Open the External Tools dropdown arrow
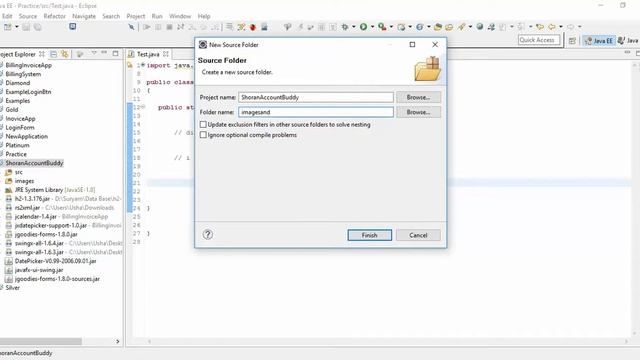The height and width of the screenshot is (360, 640). point(391,27)
